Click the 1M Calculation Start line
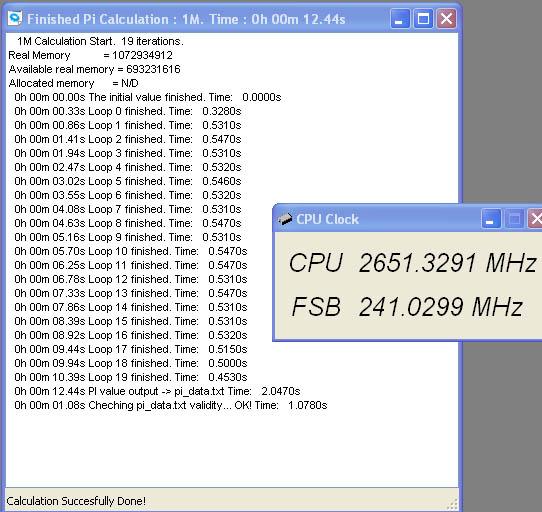Screen dimensions: 542x512 [100, 41]
